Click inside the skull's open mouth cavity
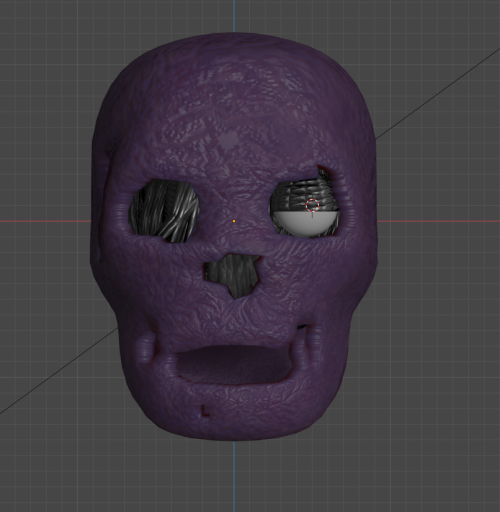Image resolution: width=500 pixels, height=512 pixels. 234,363
